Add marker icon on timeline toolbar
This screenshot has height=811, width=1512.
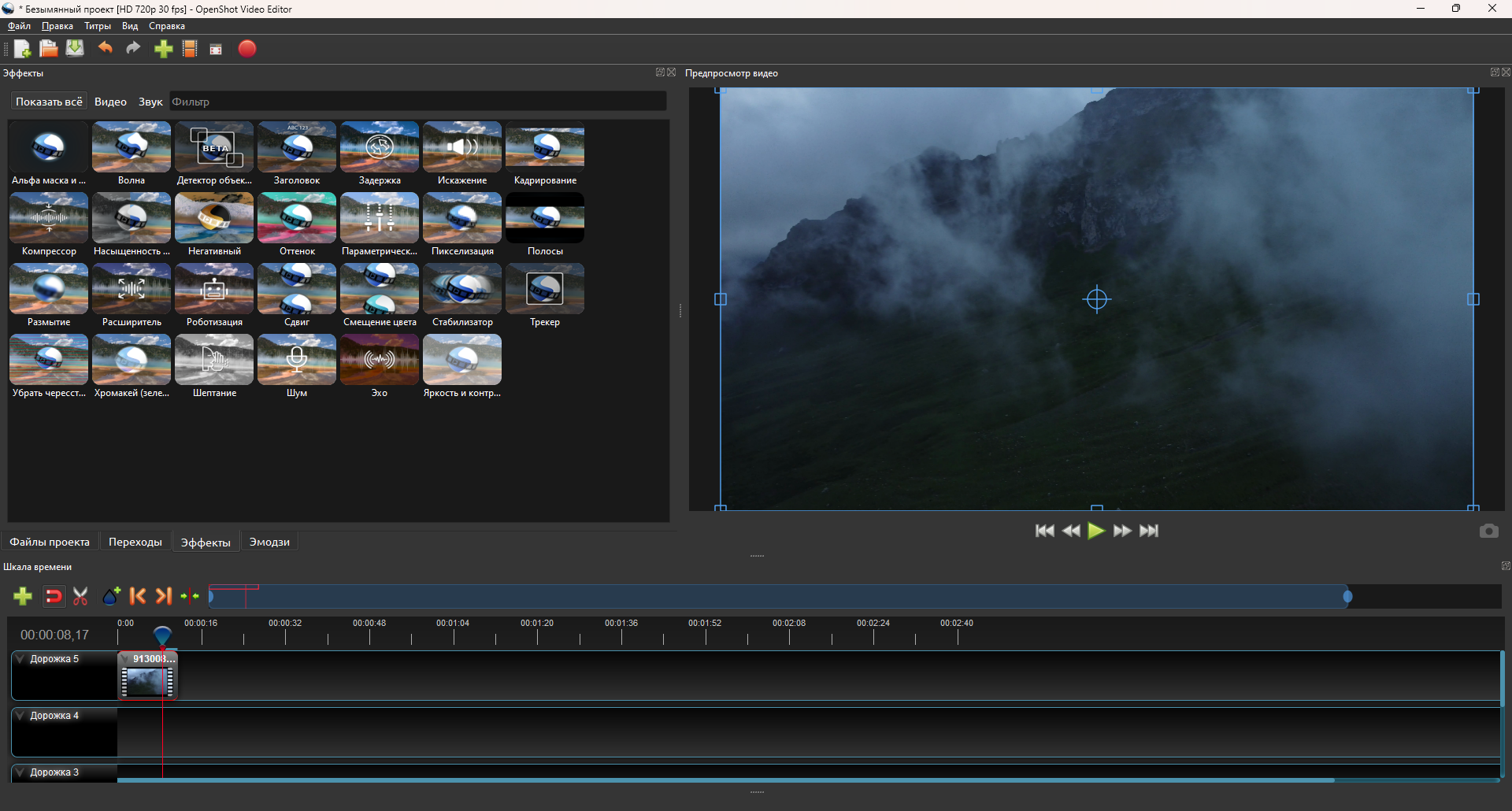pos(111,596)
